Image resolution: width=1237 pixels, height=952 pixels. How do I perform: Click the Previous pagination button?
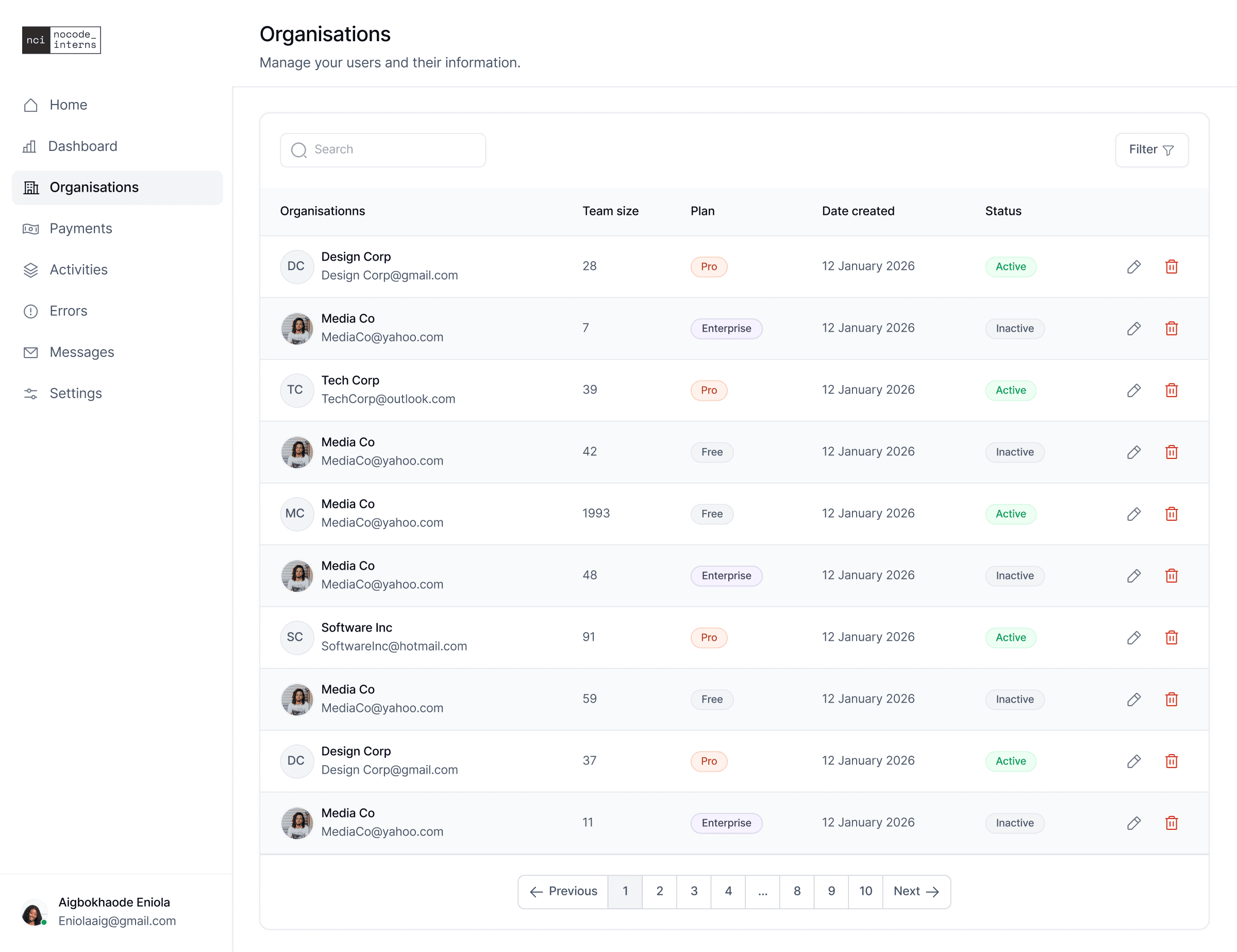[x=563, y=891]
